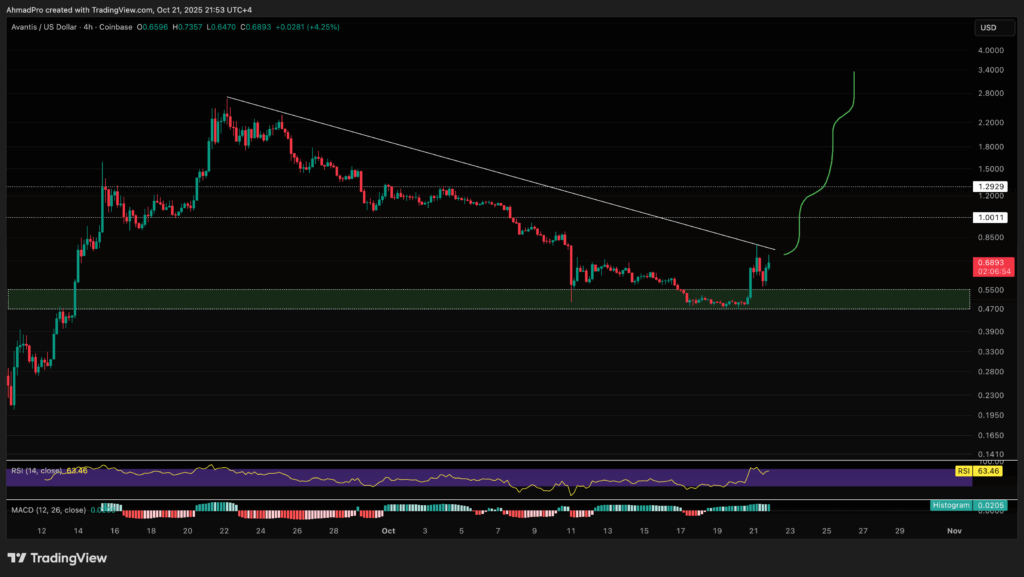Screen dimensions: 1024x577
Task: Click the yellow RSI badge on the right scale
Action: (x=962, y=471)
